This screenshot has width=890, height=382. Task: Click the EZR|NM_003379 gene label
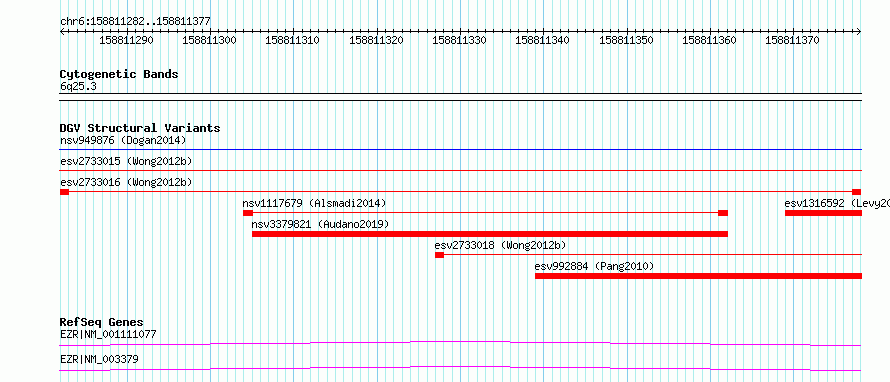pyautogui.click(x=99, y=359)
